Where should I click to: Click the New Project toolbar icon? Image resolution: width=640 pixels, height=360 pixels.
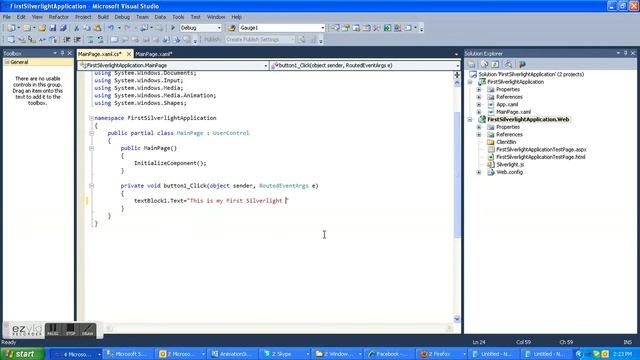tap(11, 28)
